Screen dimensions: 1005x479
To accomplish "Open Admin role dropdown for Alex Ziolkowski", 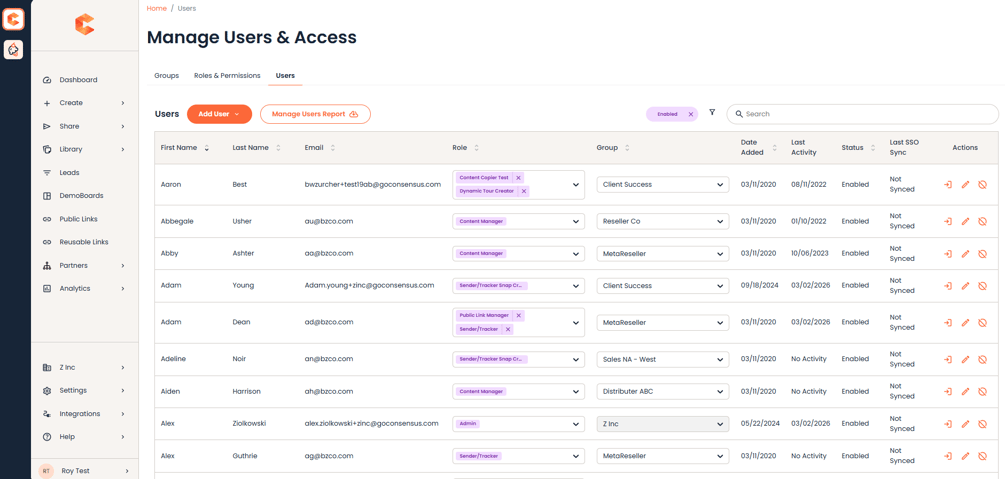I will (x=519, y=424).
